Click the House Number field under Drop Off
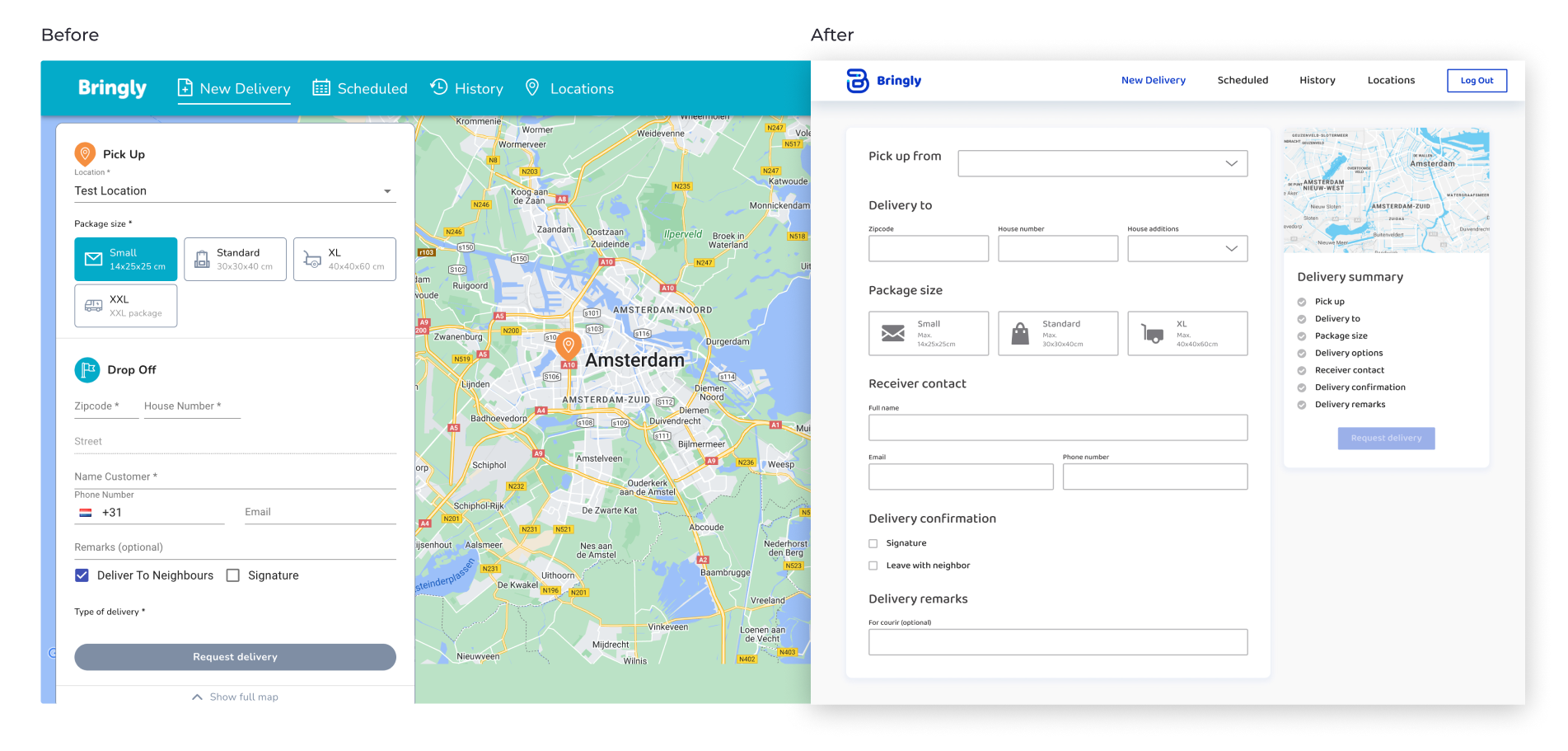 [x=192, y=406]
